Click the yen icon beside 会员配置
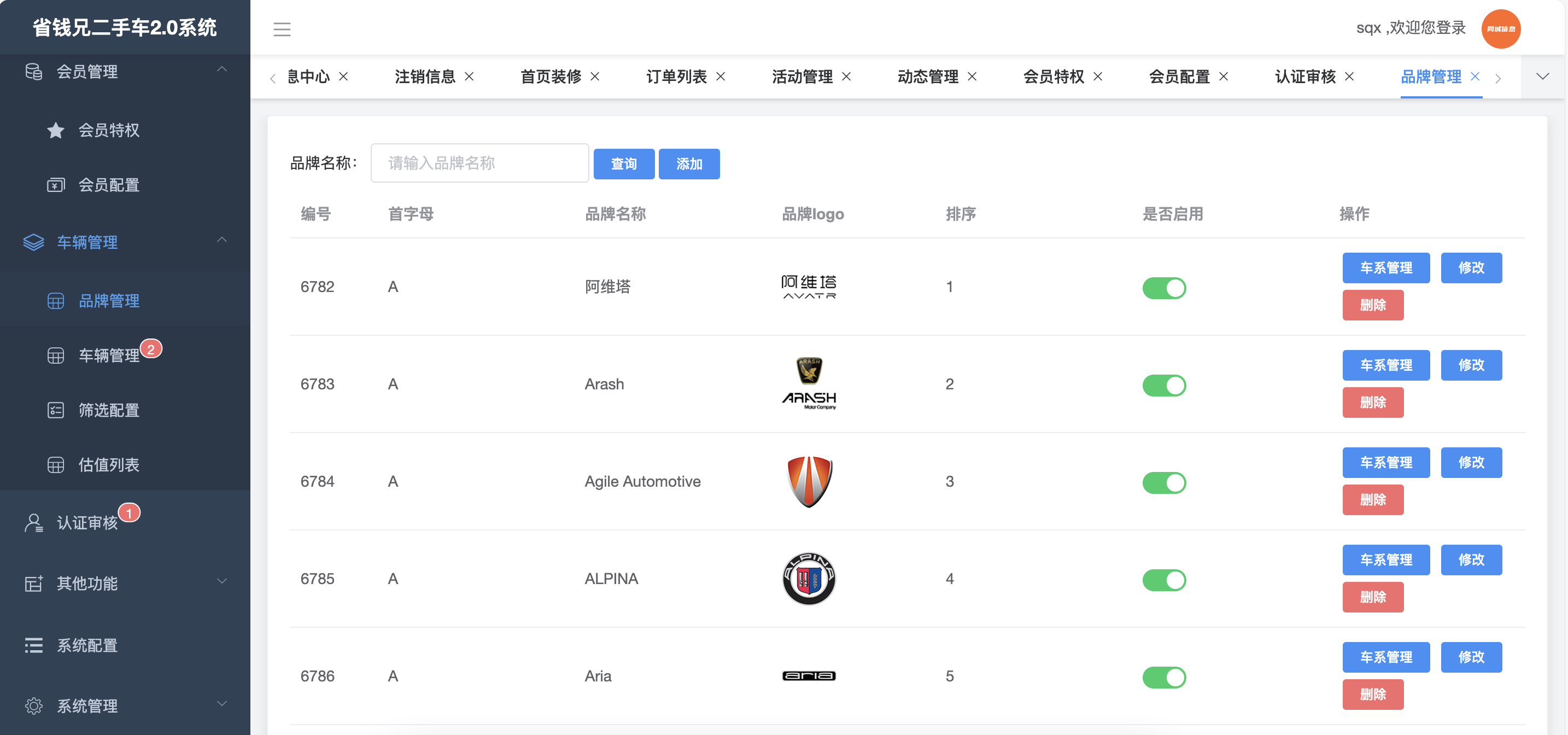The width and height of the screenshot is (1568, 735). pos(55,184)
